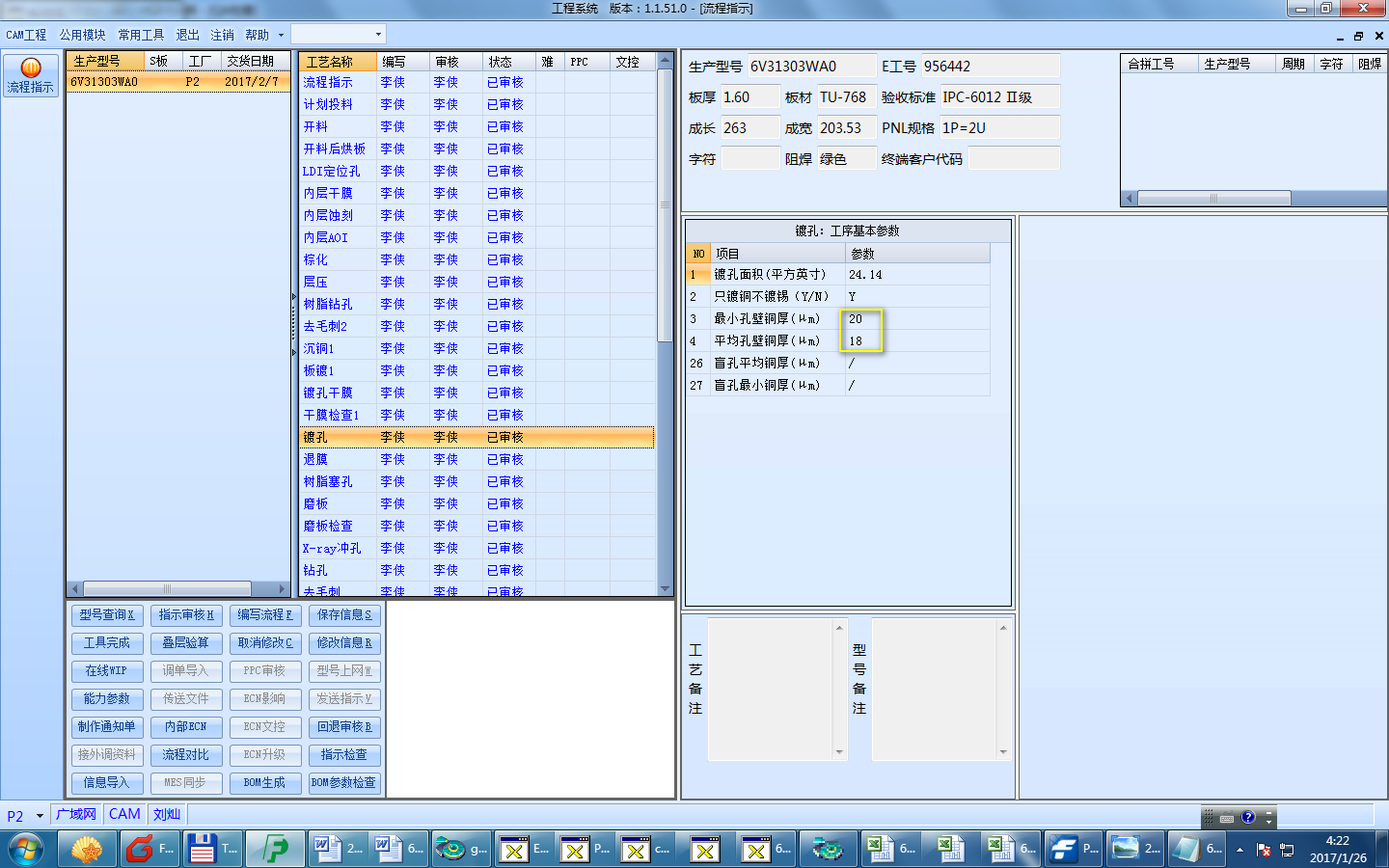1389x868 pixels.
Task: Show hidden system tray icons
Action: 1240,850
